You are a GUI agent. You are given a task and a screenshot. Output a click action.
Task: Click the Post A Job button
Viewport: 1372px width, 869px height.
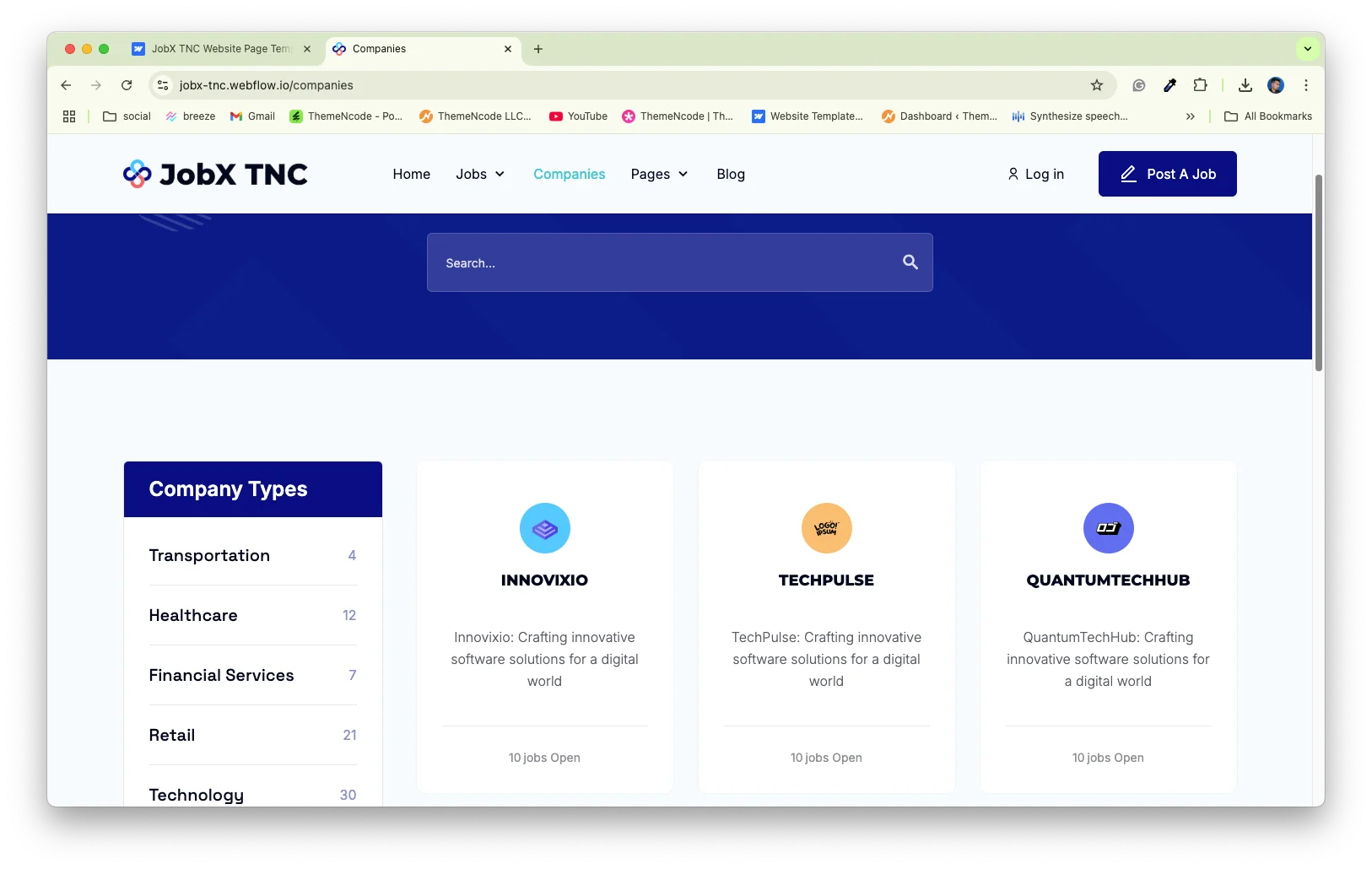[x=1167, y=174]
